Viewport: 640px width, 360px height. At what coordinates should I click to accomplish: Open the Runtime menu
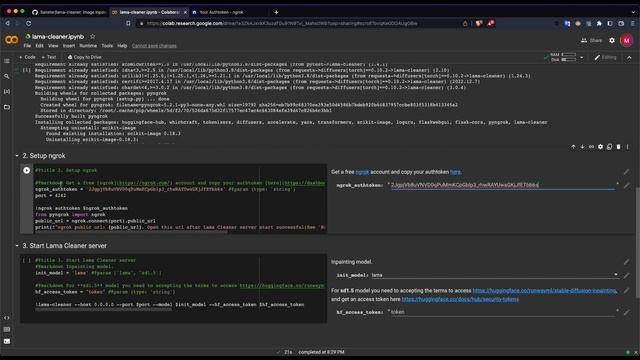88,46
